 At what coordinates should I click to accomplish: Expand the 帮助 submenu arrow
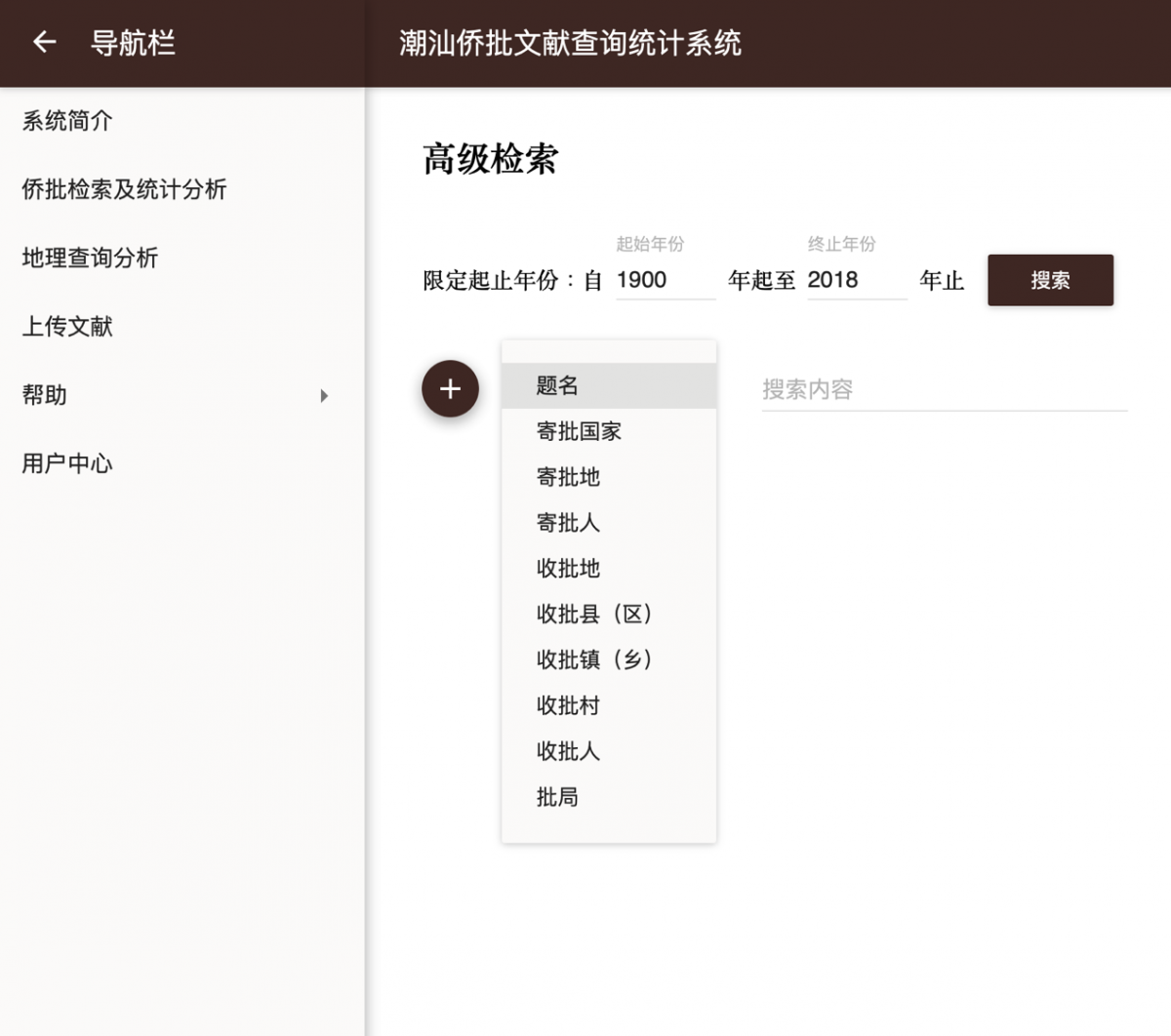pyautogui.click(x=324, y=395)
